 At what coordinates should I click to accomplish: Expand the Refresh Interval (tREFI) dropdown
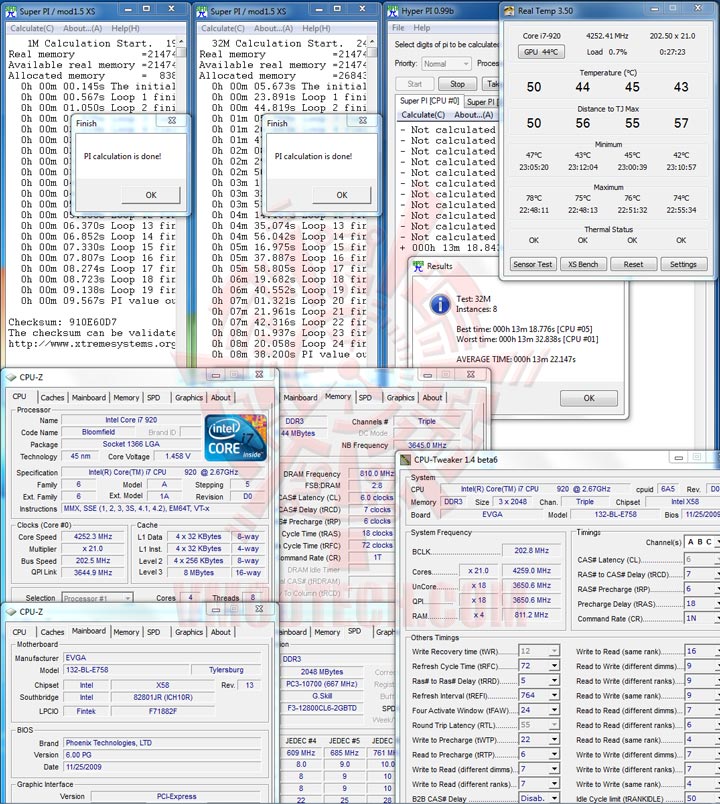[554, 696]
